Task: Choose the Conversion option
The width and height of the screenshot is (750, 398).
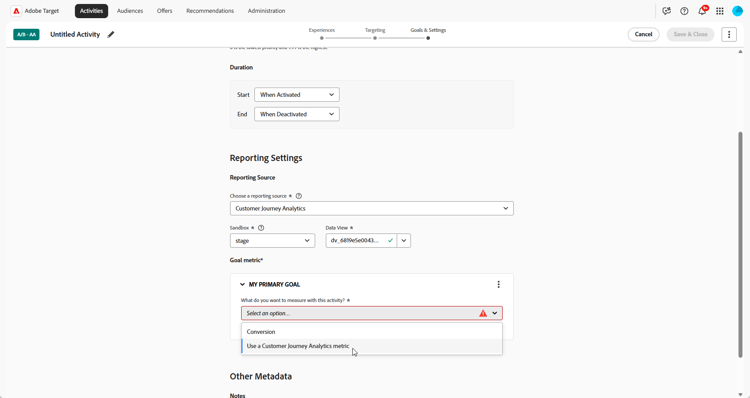Action: click(x=372, y=332)
